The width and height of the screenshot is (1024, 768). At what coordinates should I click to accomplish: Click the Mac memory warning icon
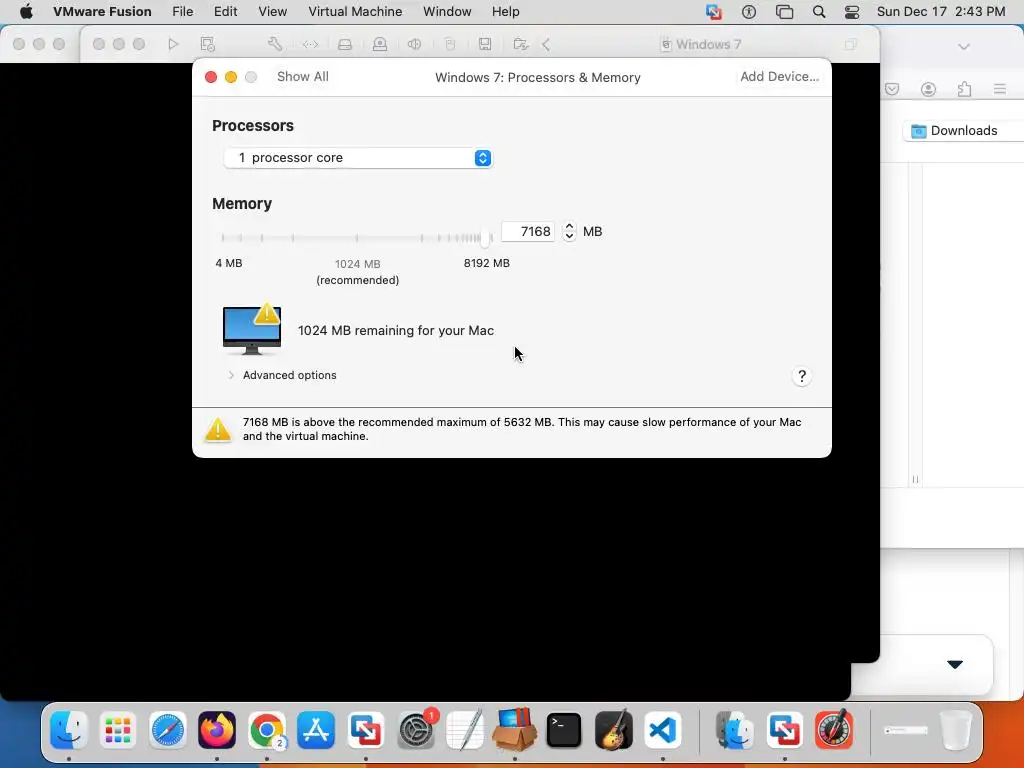pos(252,328)
